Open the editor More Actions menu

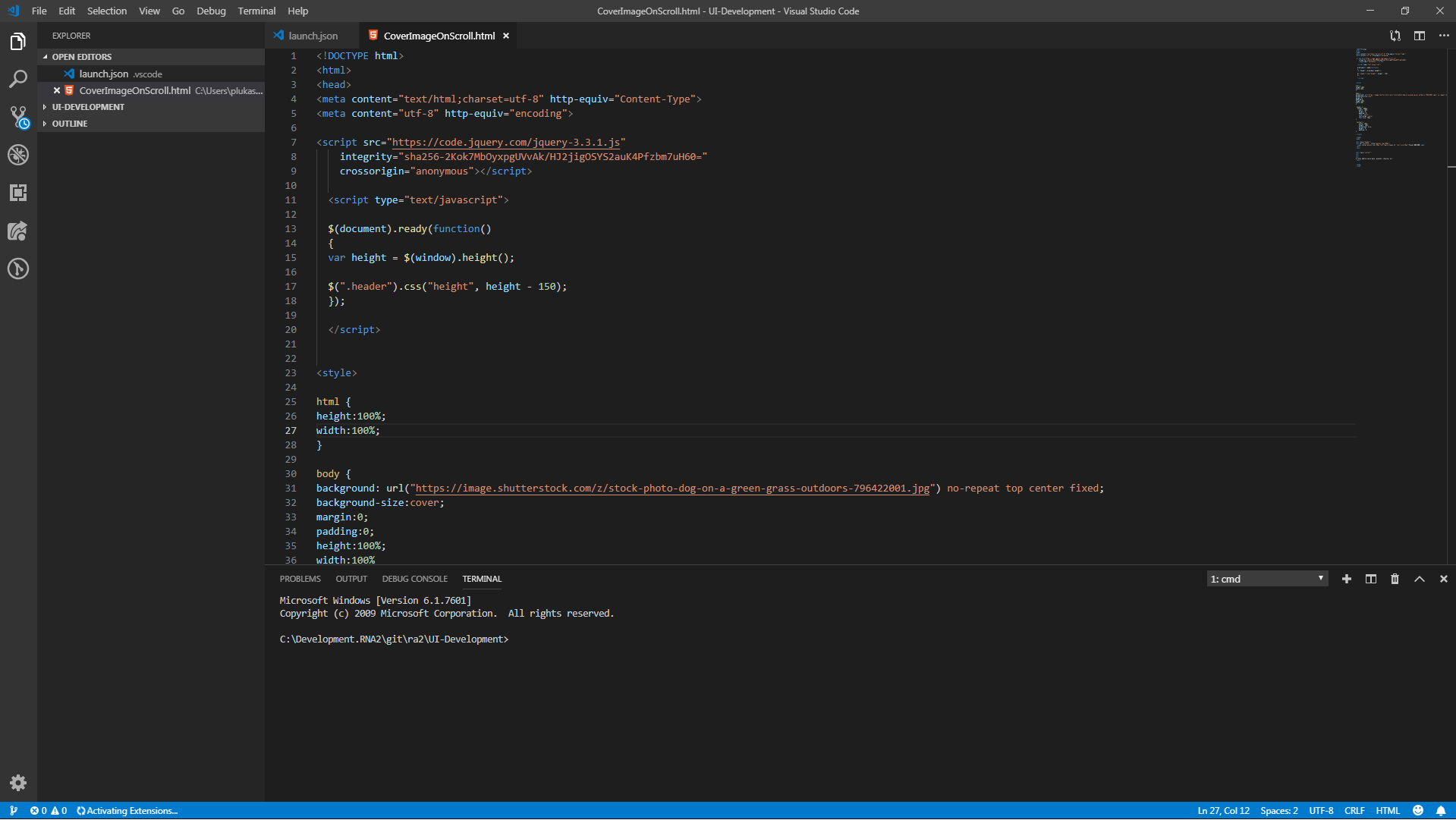point(1444,36)
